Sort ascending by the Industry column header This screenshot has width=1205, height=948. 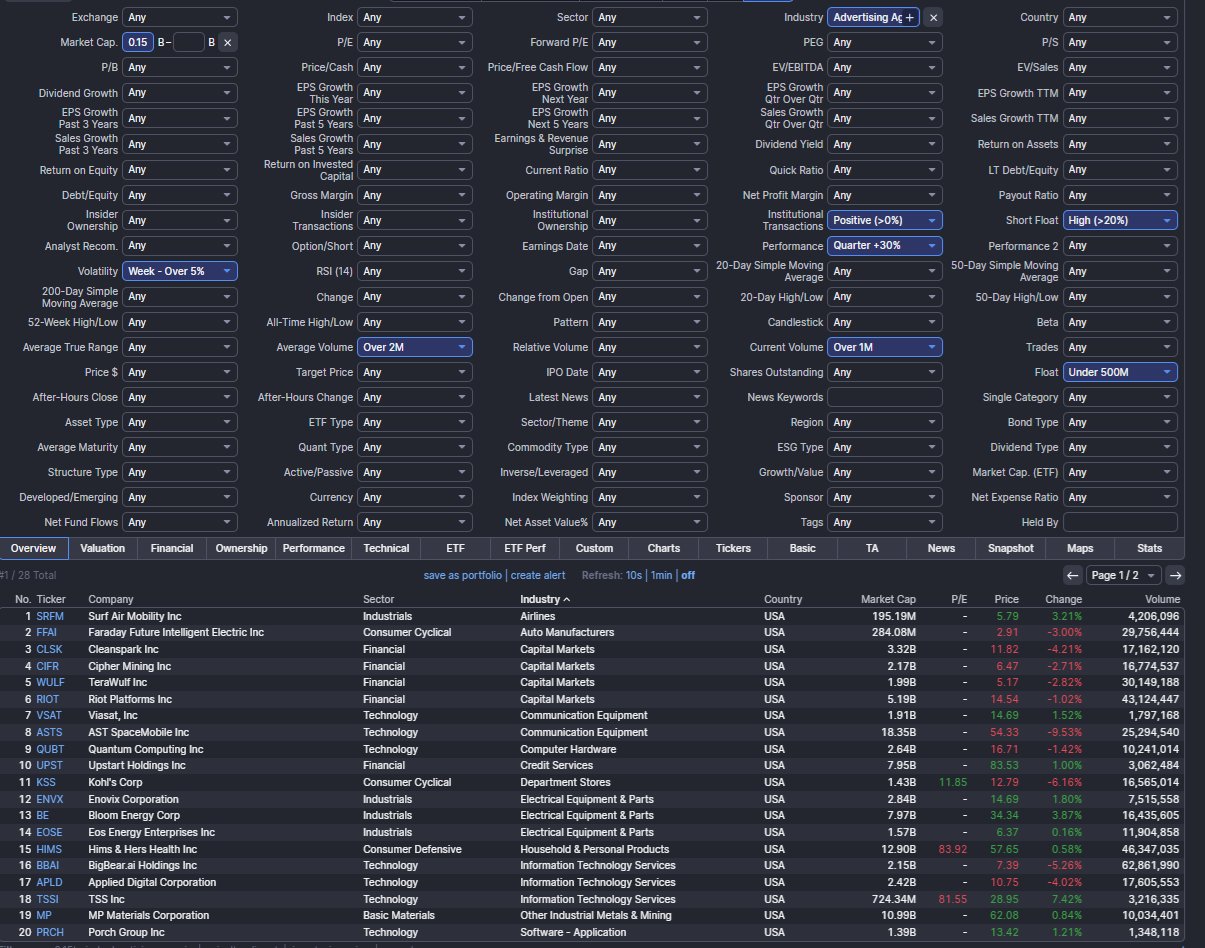[545, 599]
